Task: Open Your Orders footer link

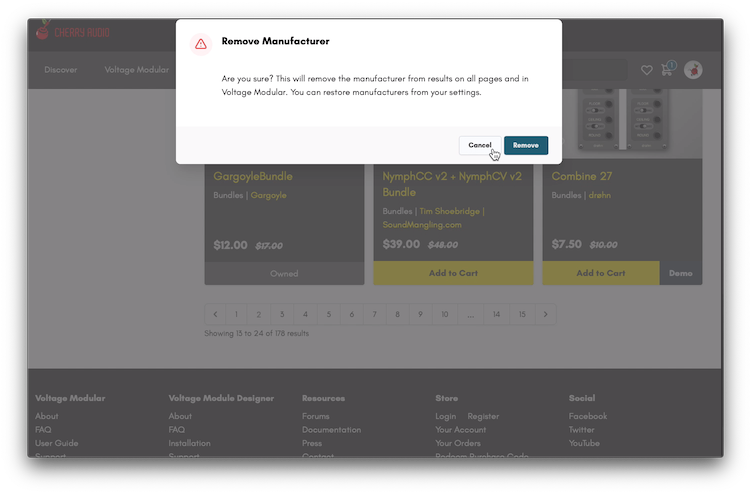Action: point(458,443)
